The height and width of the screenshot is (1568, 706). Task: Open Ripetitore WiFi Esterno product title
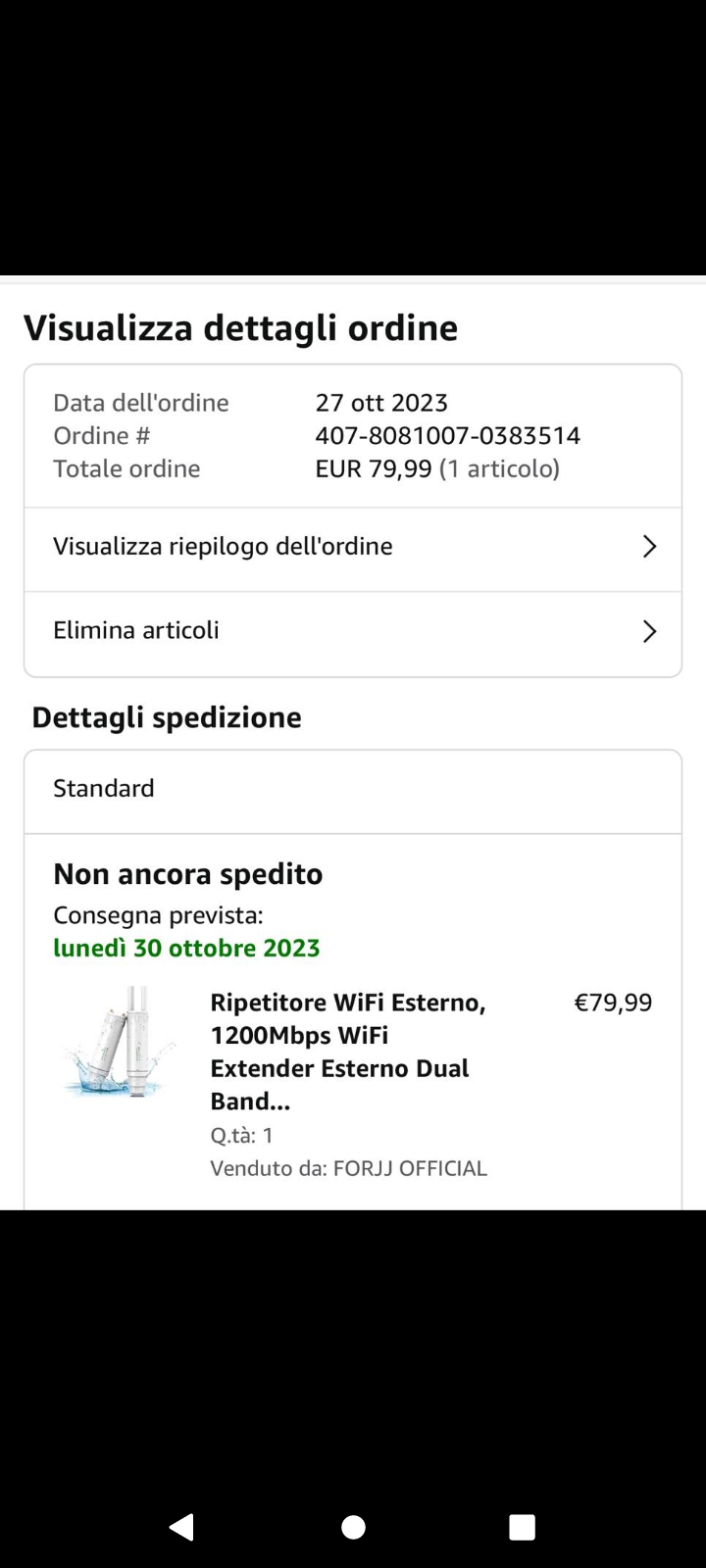coord(348,1052)
